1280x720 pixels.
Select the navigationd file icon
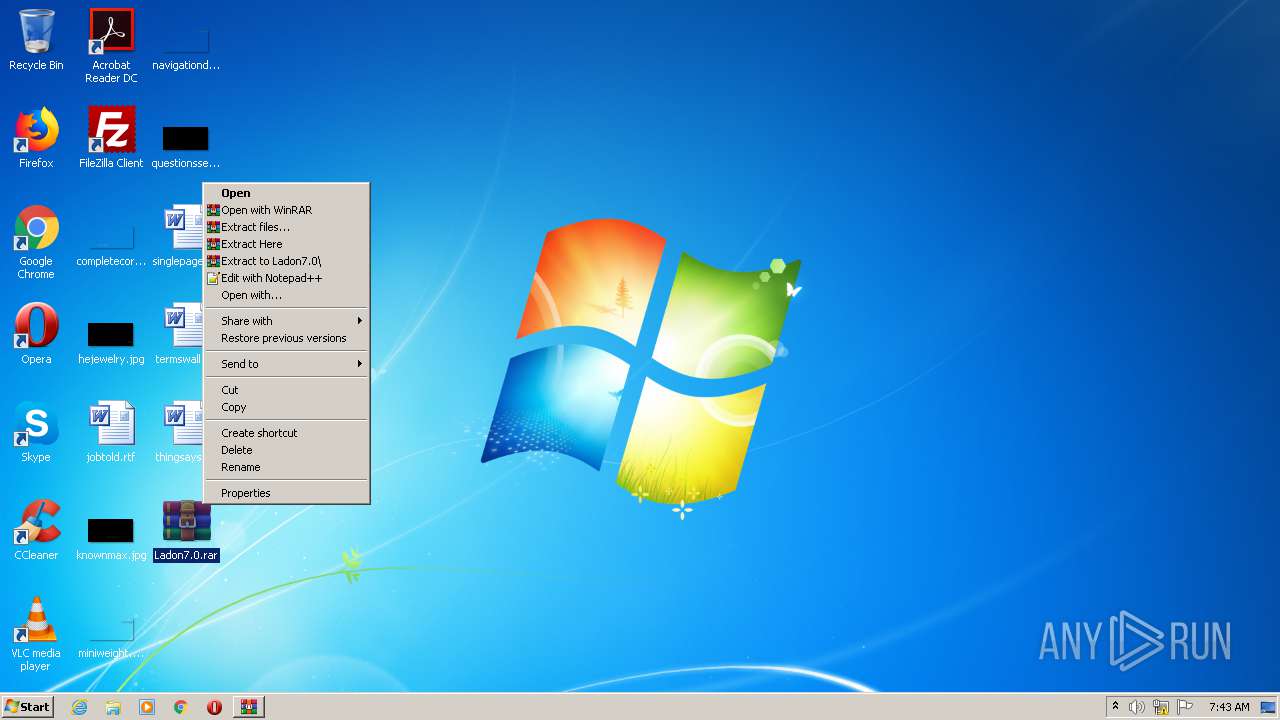point(186,48)
